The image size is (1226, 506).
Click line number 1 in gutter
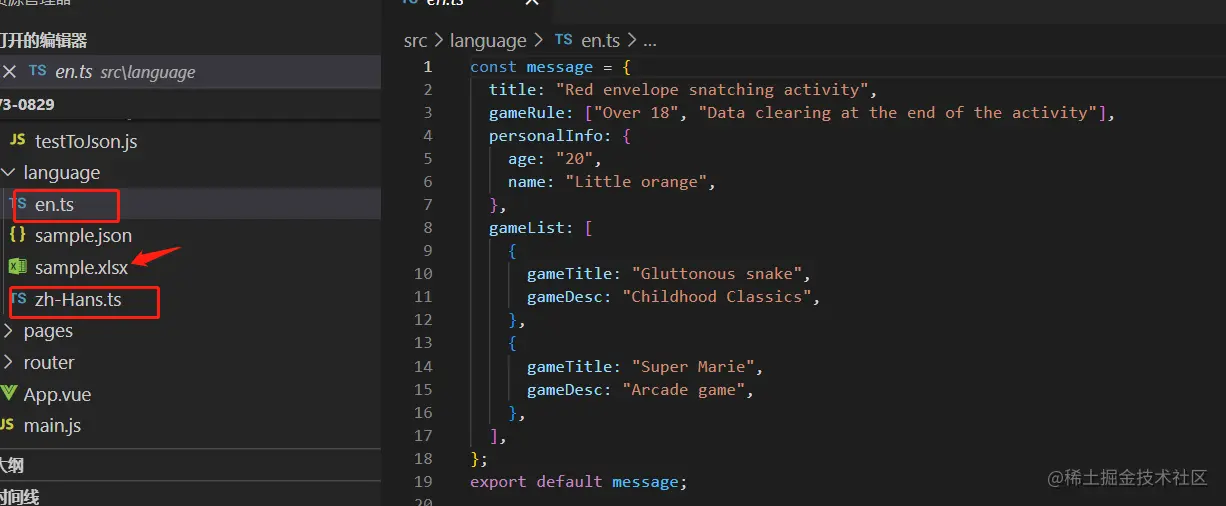[x=428, y=67]
